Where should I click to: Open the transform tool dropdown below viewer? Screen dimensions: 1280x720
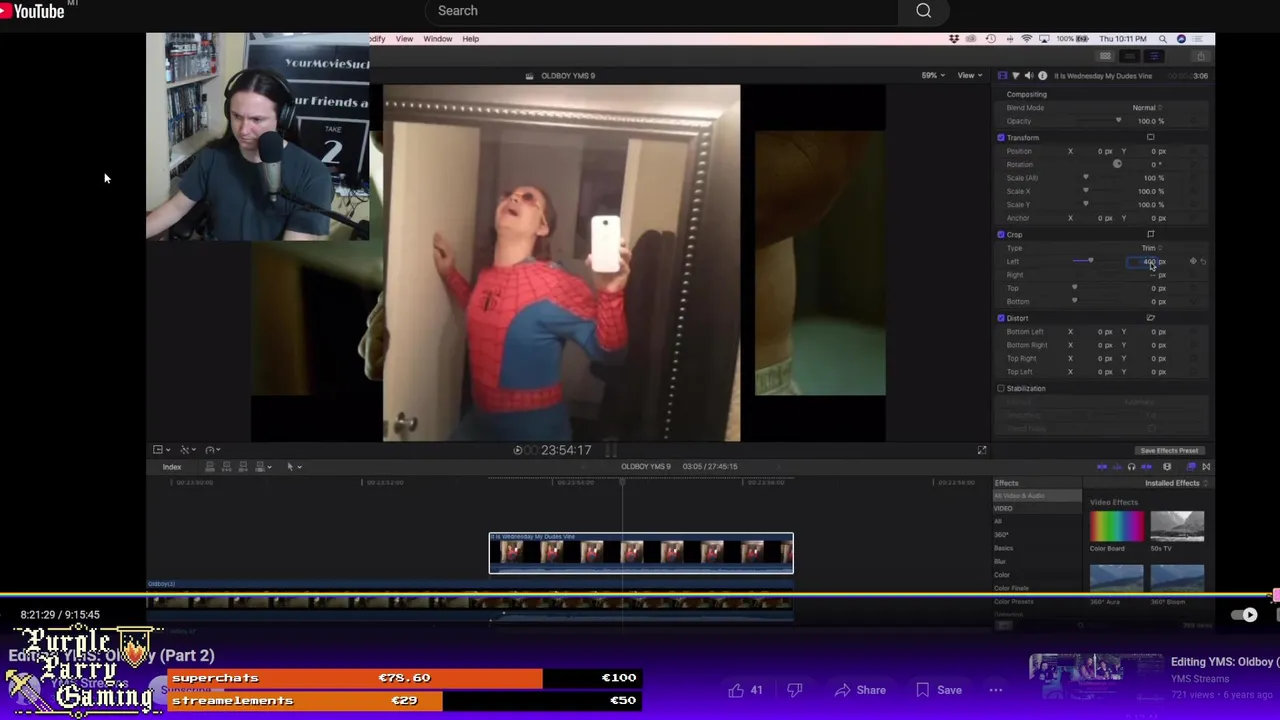pos(160,450)
